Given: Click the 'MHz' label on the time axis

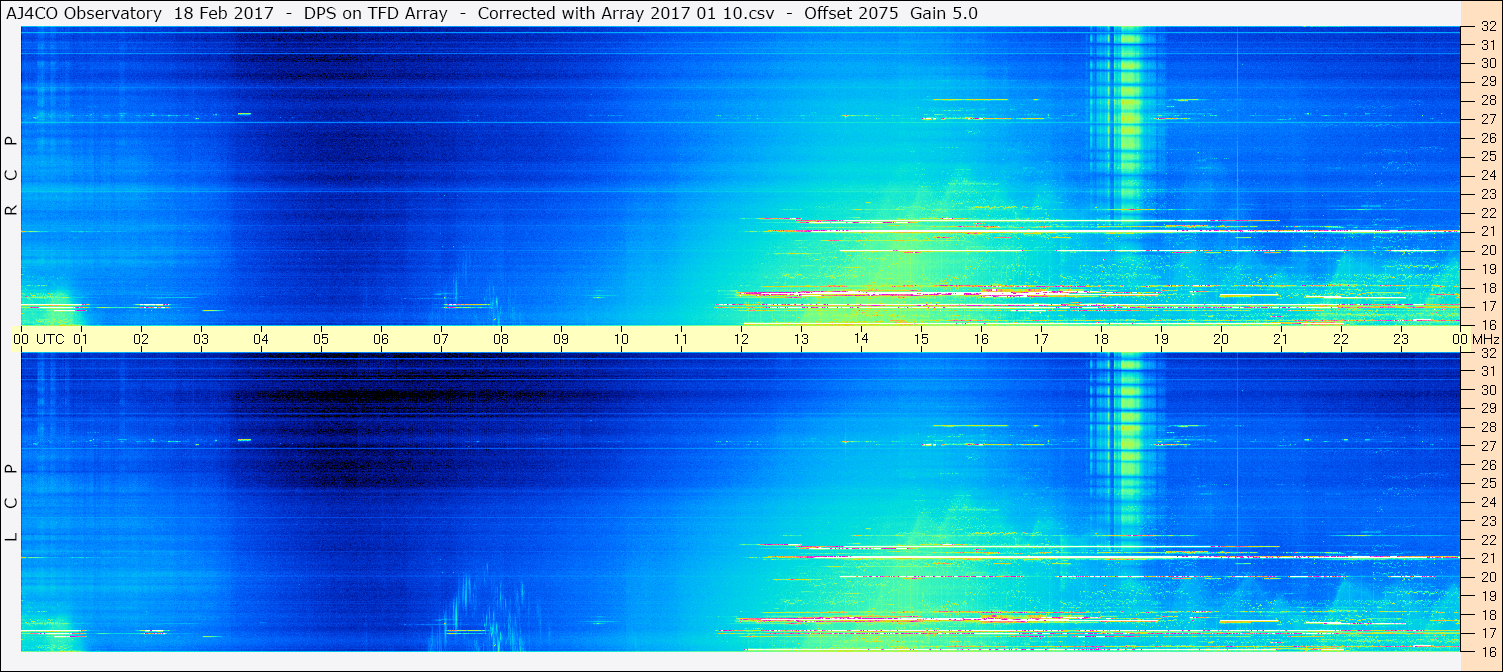Looking at the screenshot, I should [x=1484, y=339].
